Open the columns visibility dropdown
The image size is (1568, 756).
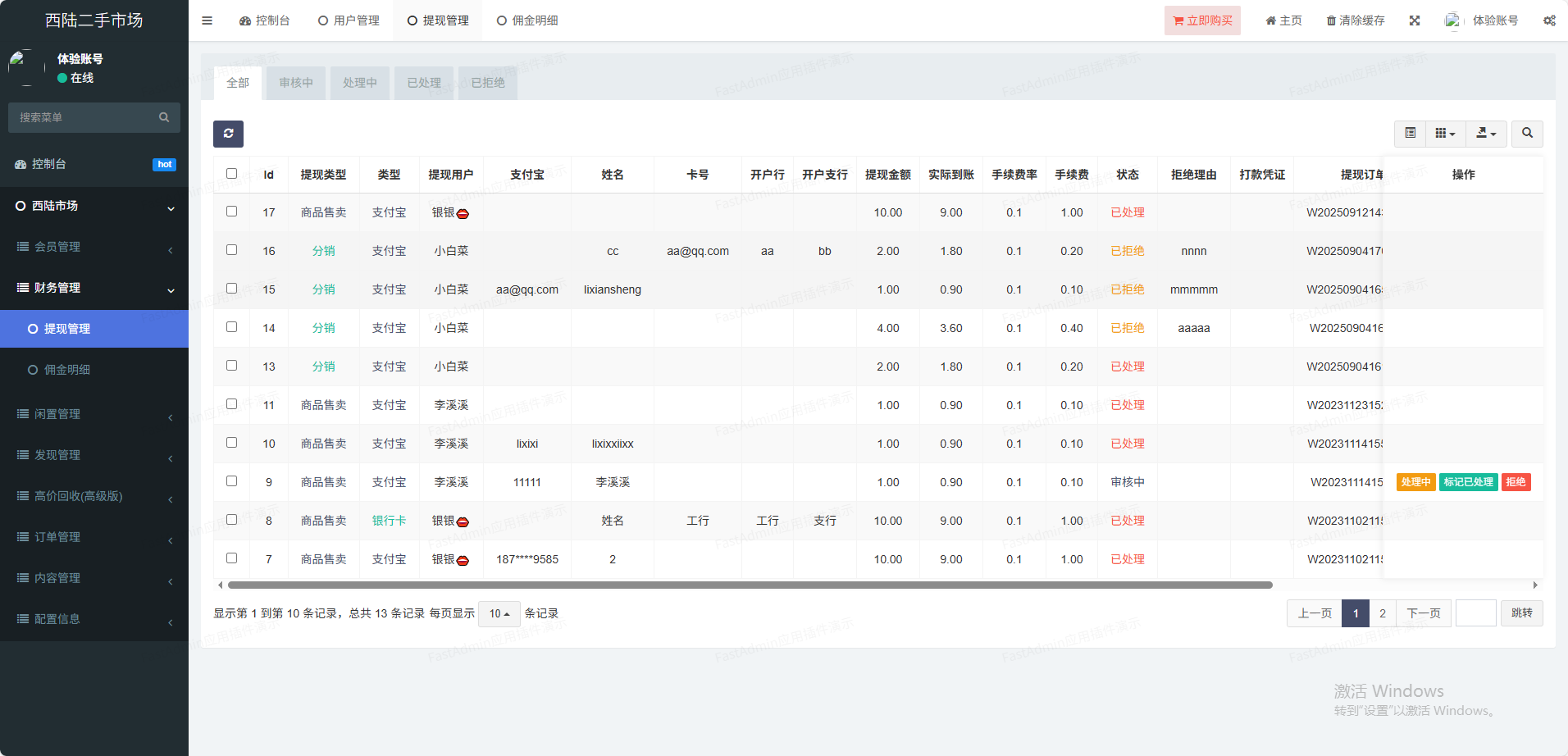point(1445,133)
